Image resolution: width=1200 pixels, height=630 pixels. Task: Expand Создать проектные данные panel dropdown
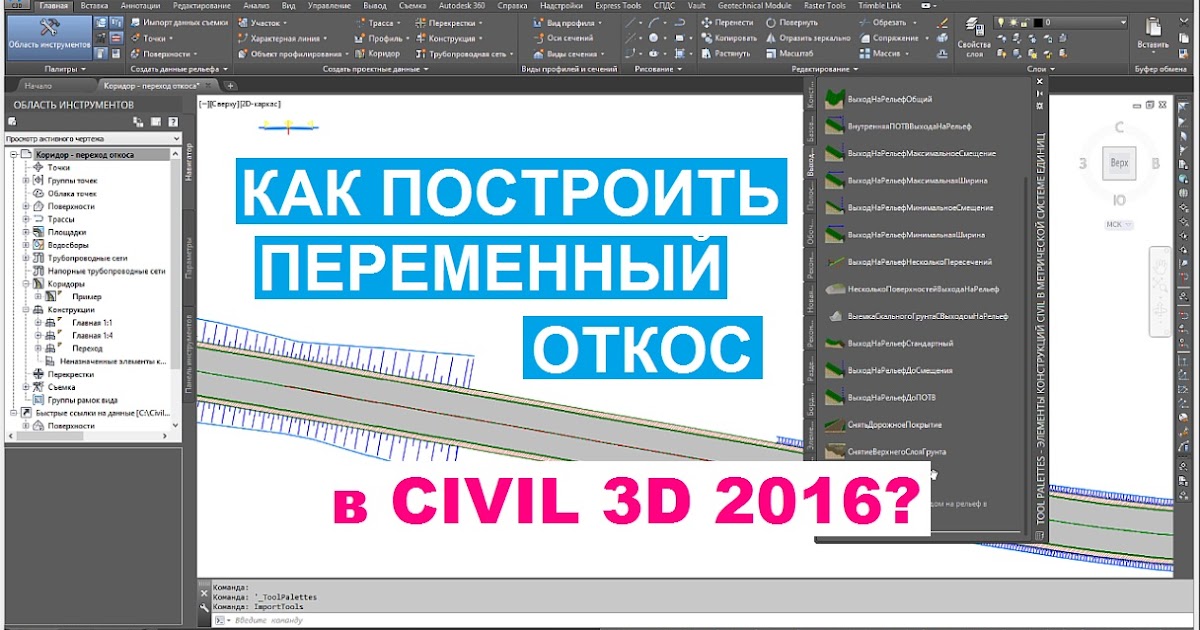(375, 69)
